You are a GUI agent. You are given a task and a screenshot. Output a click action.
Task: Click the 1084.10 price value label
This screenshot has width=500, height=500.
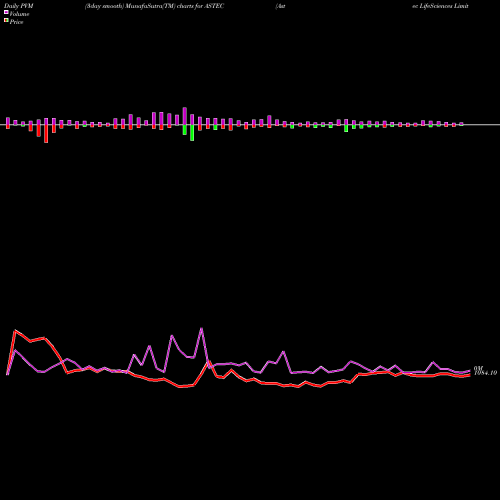coord(485,373)
